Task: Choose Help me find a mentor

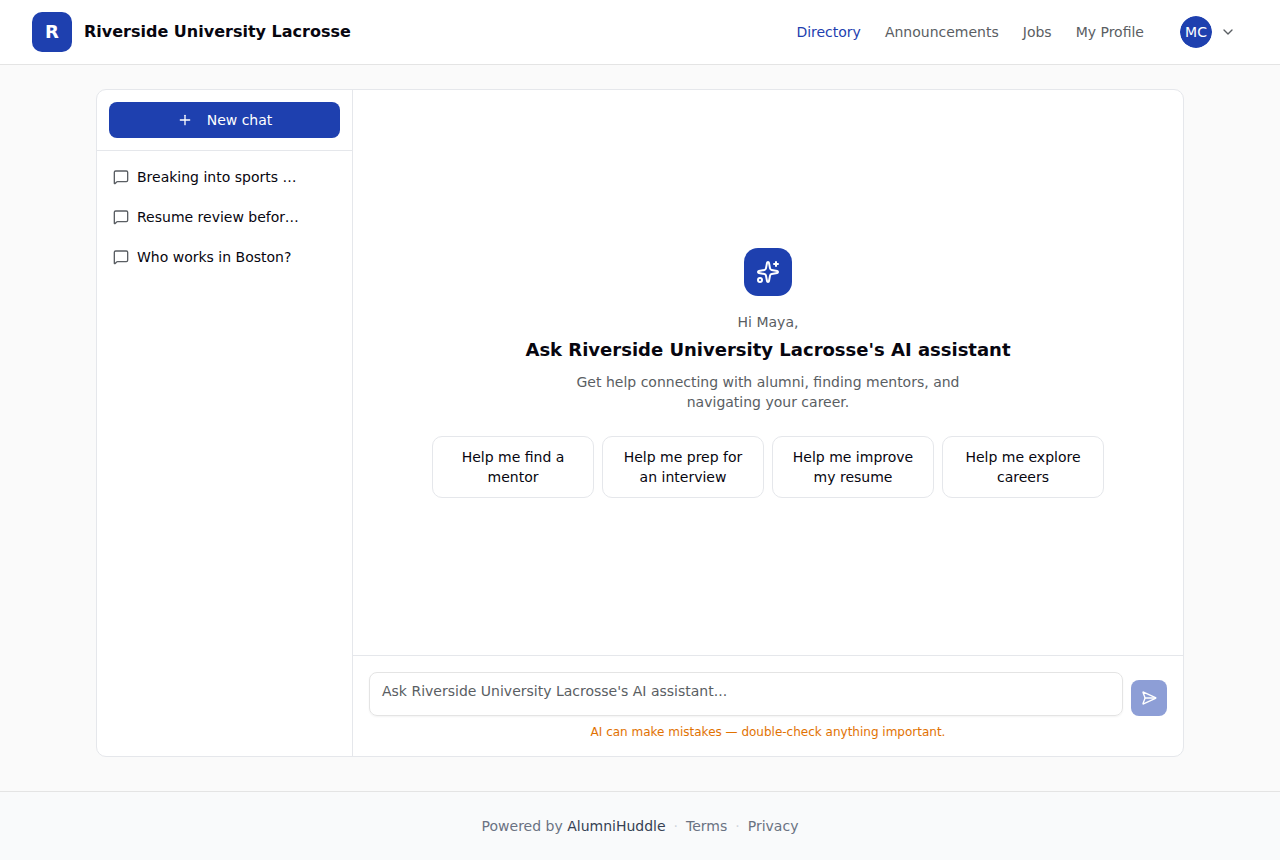Action: (x=513, y=467)
